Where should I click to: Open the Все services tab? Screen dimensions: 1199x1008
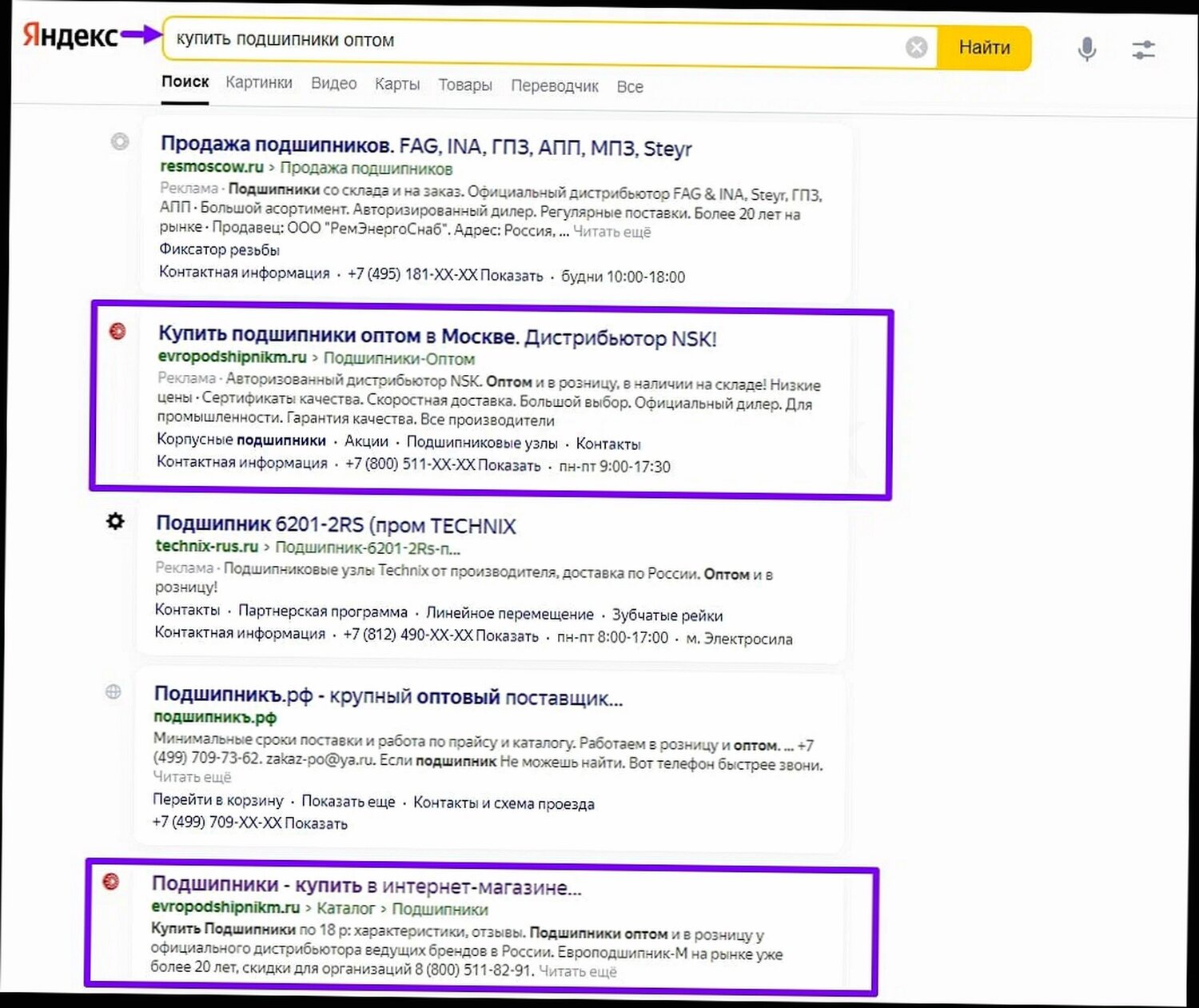630,86
